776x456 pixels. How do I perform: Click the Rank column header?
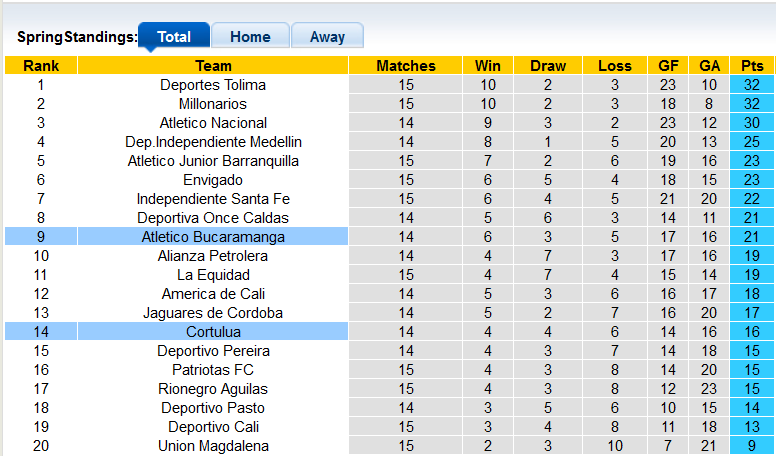41,66
